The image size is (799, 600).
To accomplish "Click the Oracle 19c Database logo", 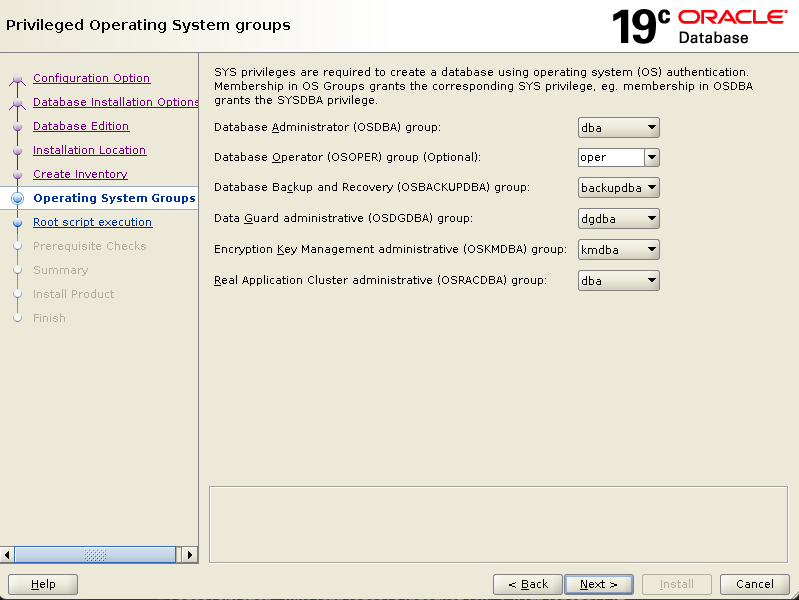I will click(x=699, y=27).
